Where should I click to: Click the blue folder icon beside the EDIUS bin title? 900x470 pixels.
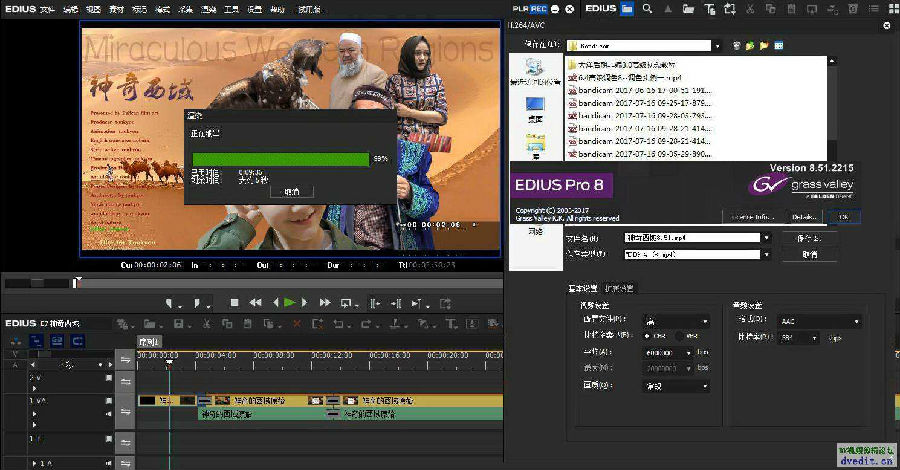click(x=627, y=8)
